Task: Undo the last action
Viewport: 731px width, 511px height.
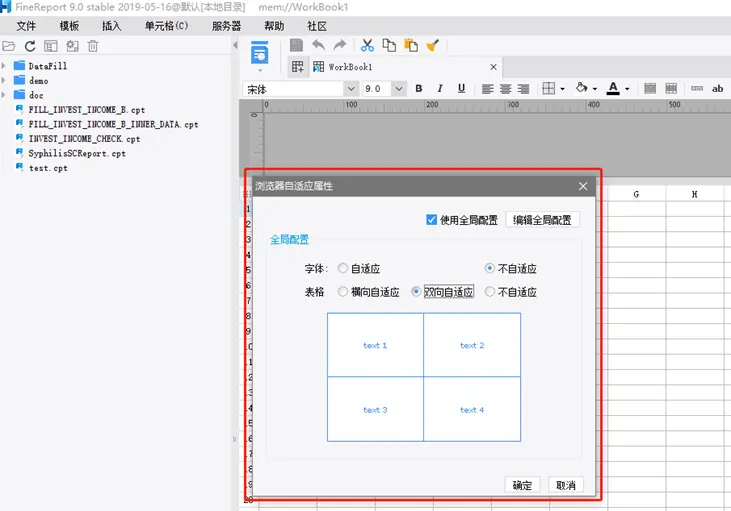Action: pyautogui.click(x=318, y=45)
